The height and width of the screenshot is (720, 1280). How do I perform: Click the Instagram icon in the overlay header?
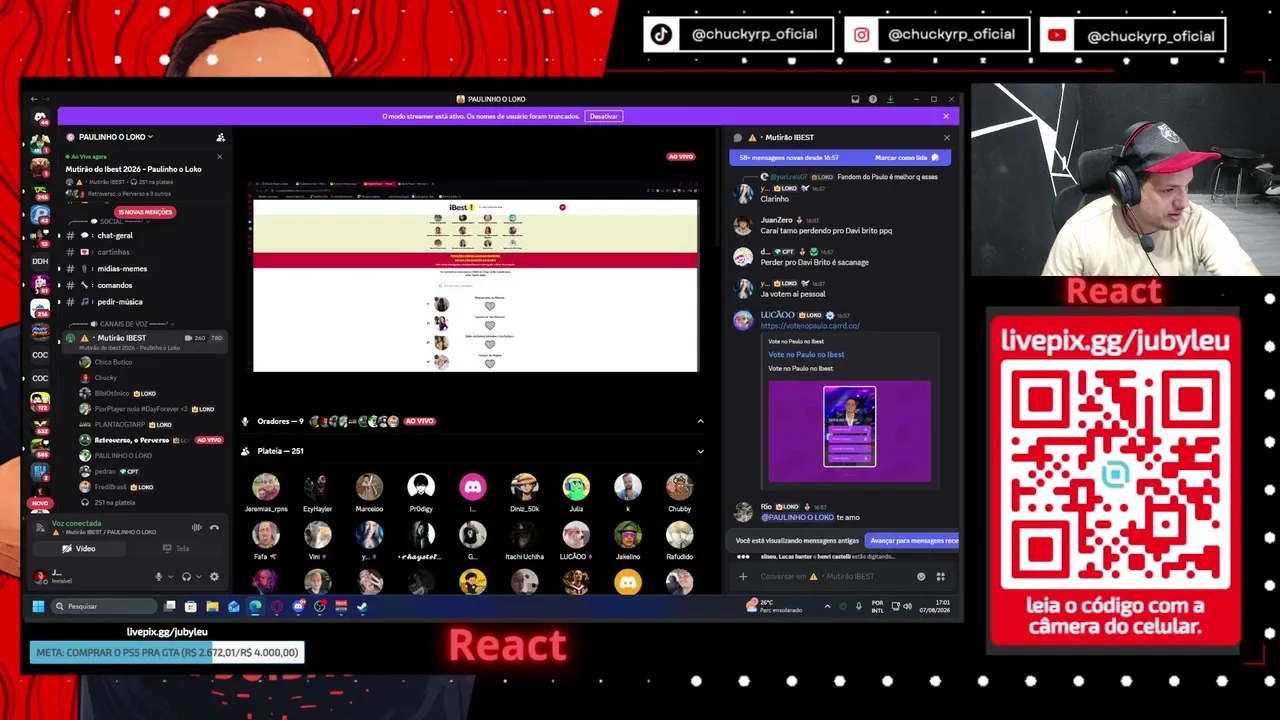(861, 35)
